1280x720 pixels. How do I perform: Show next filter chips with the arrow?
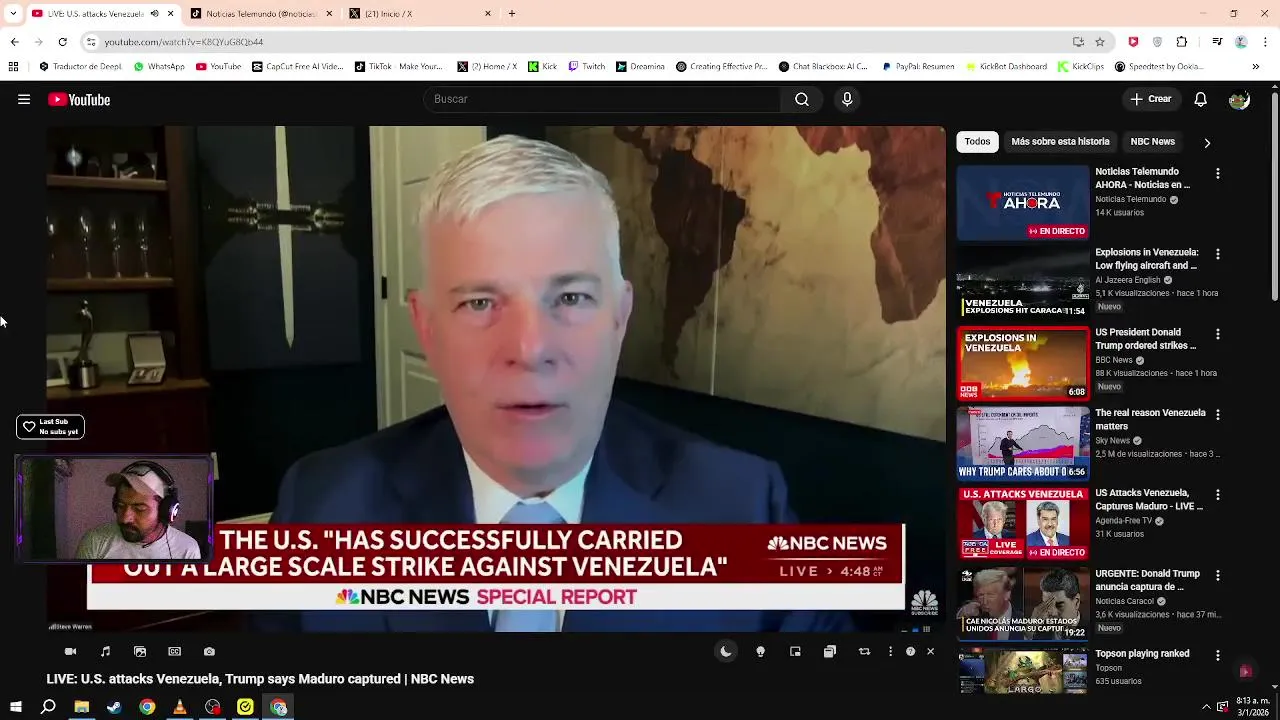pyautogui.click(x=1207, y=142)
